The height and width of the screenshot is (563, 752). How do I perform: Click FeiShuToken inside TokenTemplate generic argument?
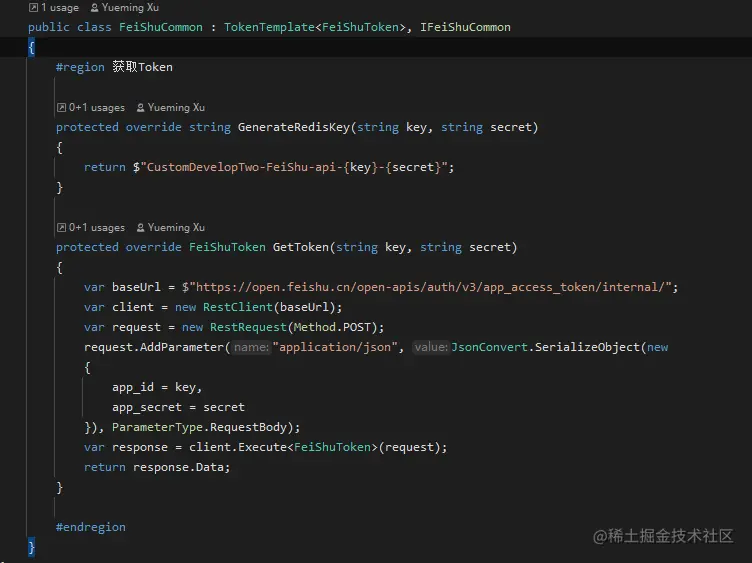360,27
